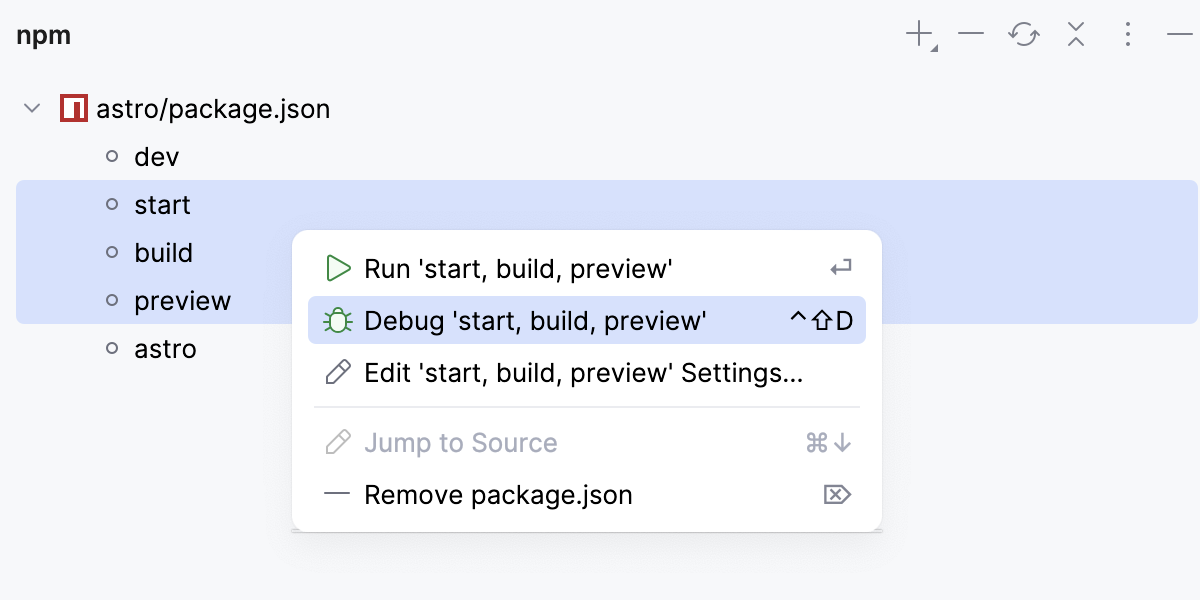1200x600 pixels.
Task: Click the minus icon in the npm toolbar
Action: pyautogui.click(x=970, y=35)
